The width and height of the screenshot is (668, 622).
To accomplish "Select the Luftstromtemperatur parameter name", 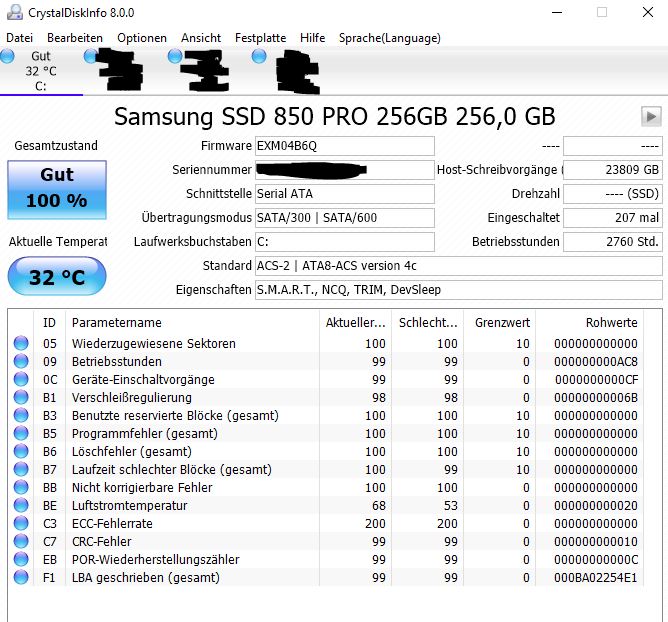I will tap(130, 506).
